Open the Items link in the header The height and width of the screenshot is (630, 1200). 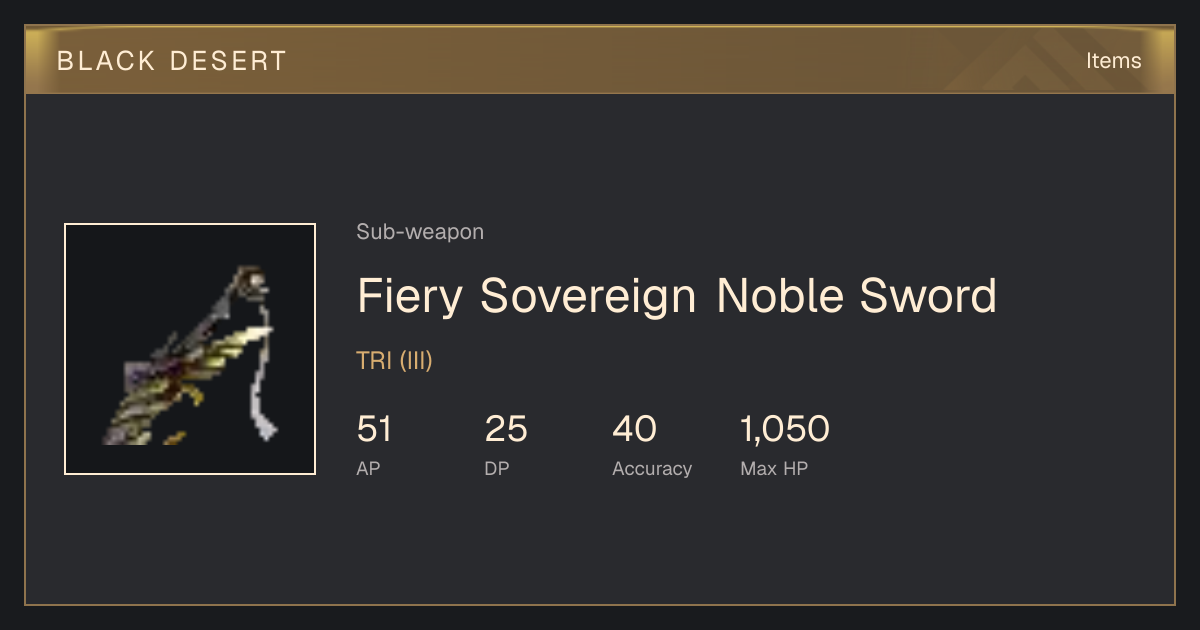(x=1113, y=61)
